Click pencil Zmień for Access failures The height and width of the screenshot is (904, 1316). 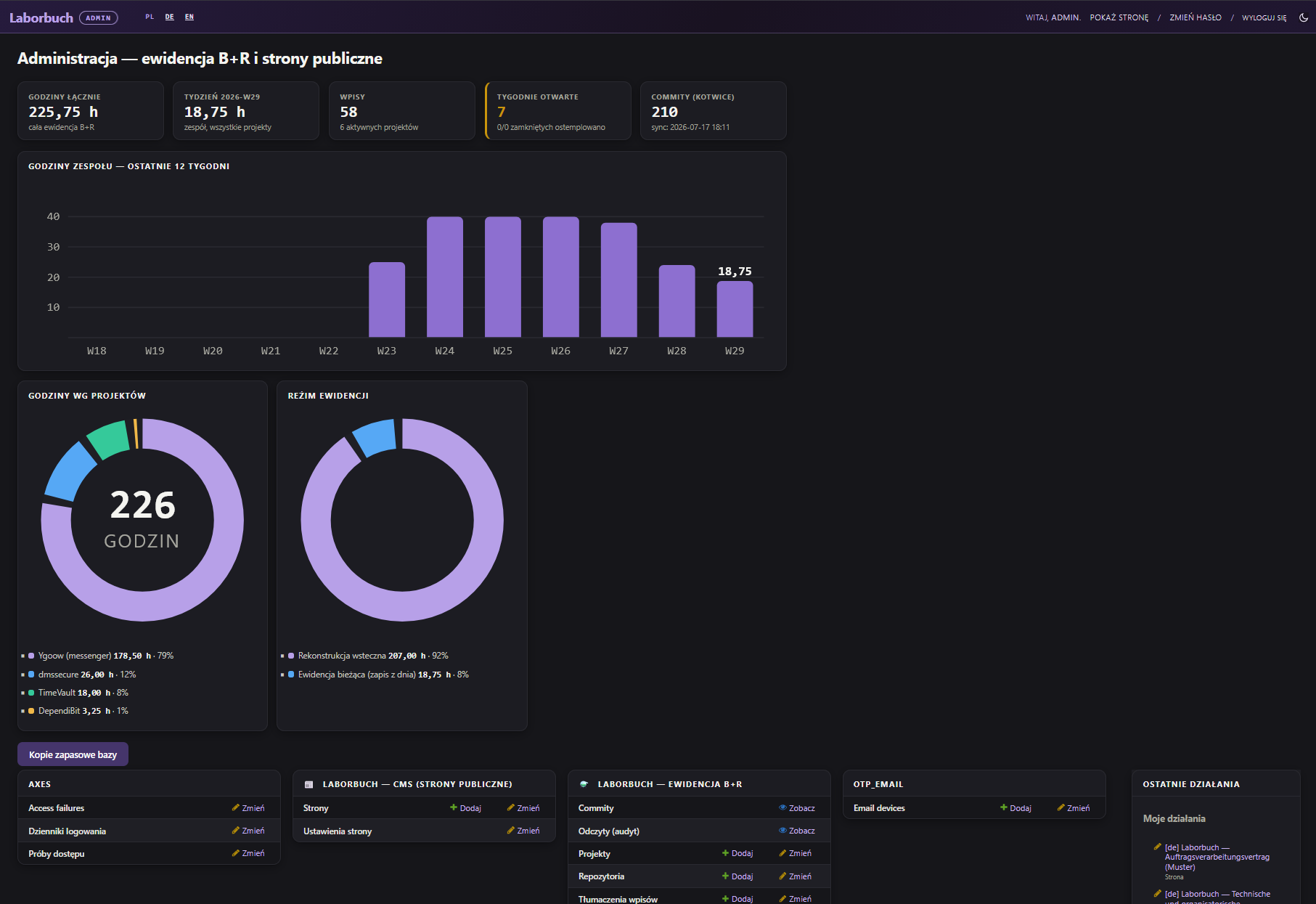(248, 808)
